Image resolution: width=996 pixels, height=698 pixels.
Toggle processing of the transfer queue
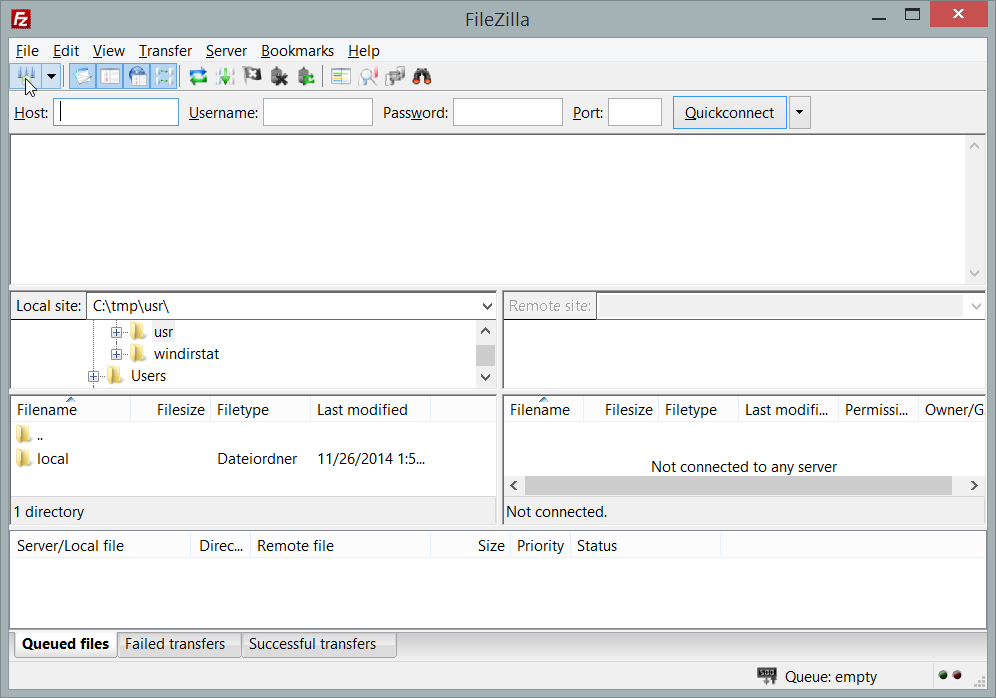coord(225,76)
